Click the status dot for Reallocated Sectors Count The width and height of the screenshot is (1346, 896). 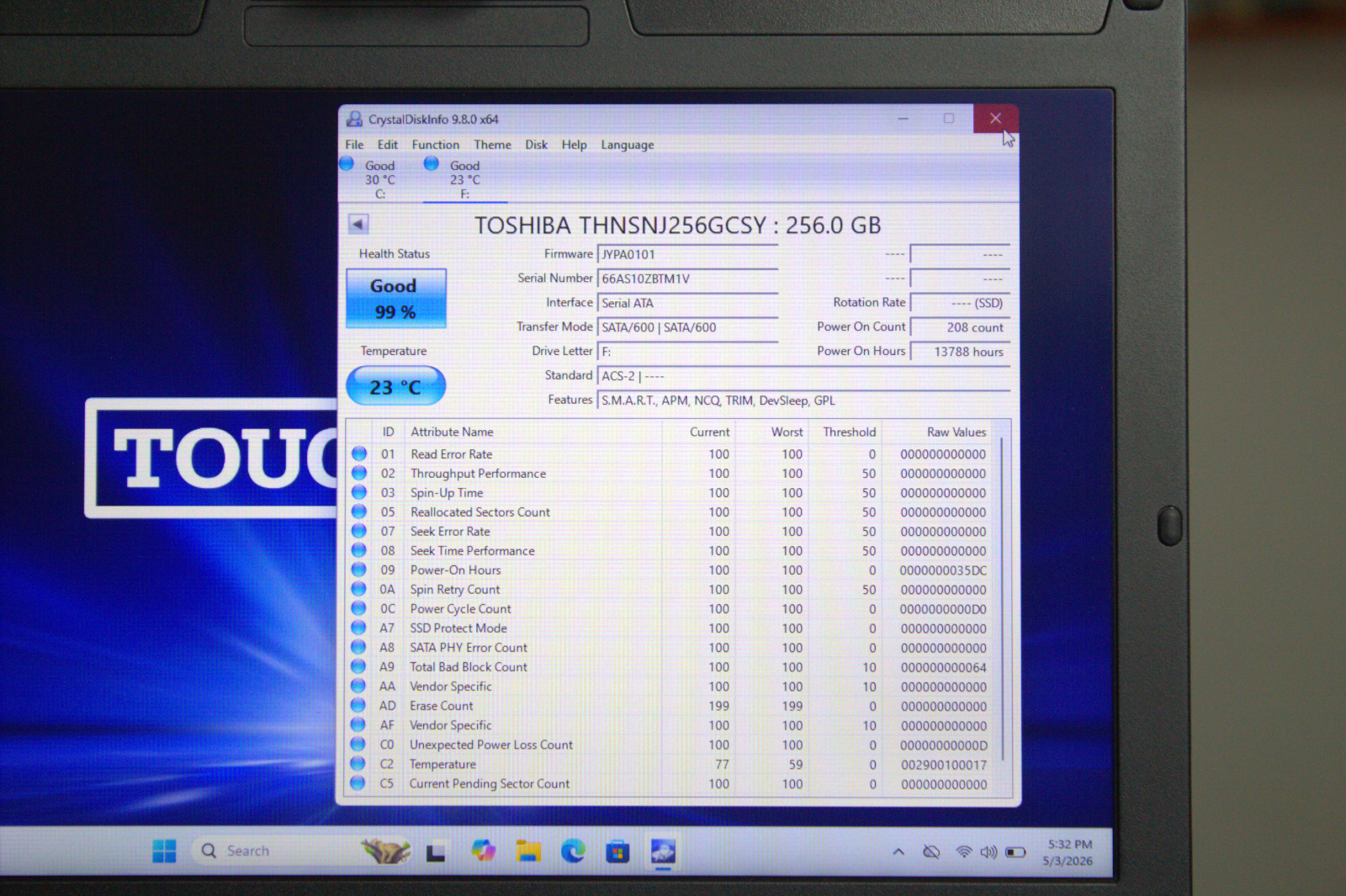(359, 512)
